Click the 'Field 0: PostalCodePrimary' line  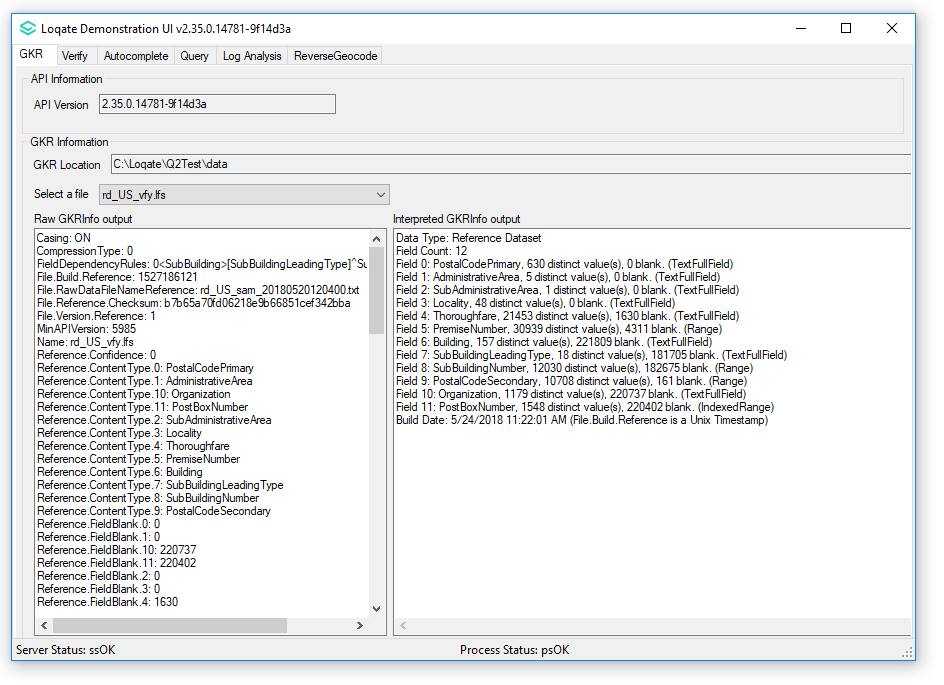[564, 264]
